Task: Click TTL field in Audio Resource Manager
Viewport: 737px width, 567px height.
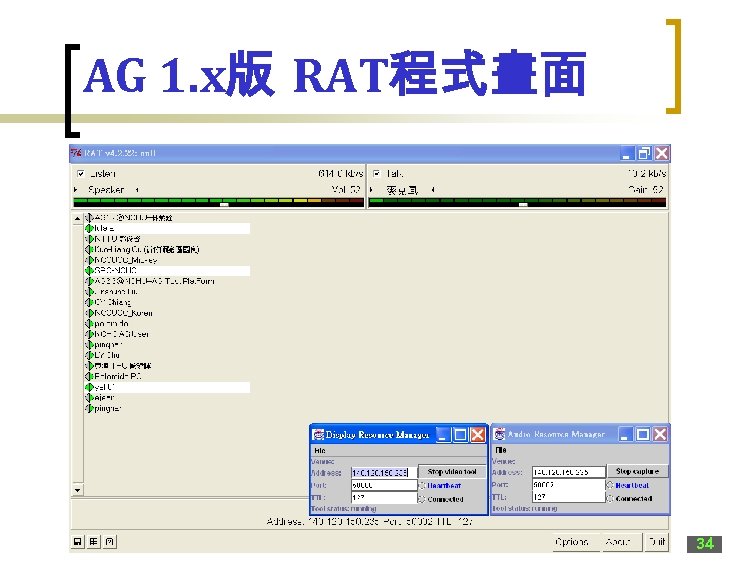Action: (569, 496)
